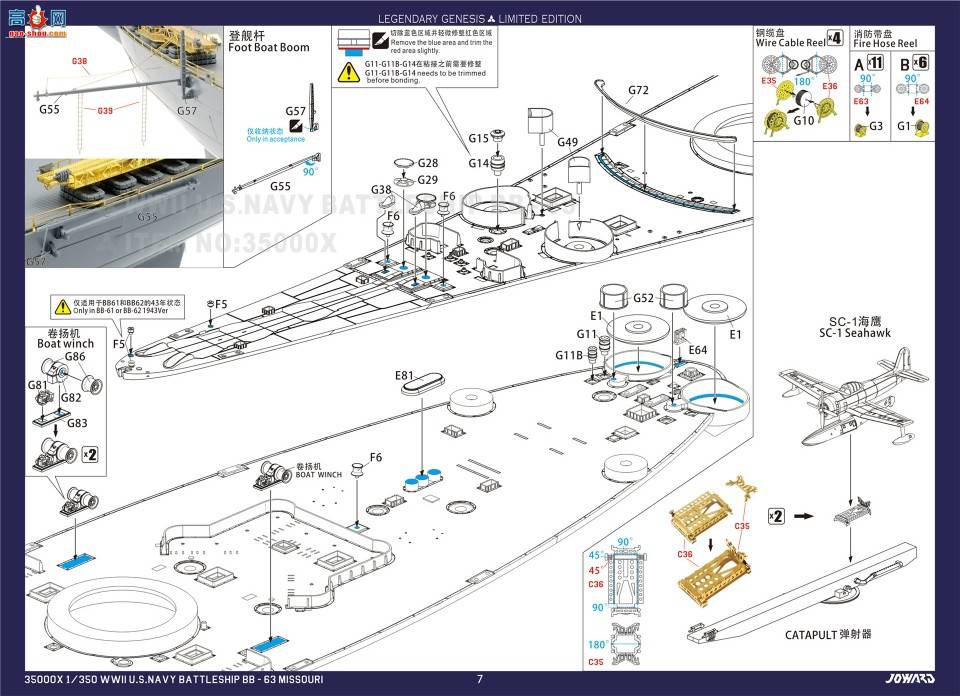Click the CATAPULT label text
This screenshot has height=696, width=960.
pos(828,634)
